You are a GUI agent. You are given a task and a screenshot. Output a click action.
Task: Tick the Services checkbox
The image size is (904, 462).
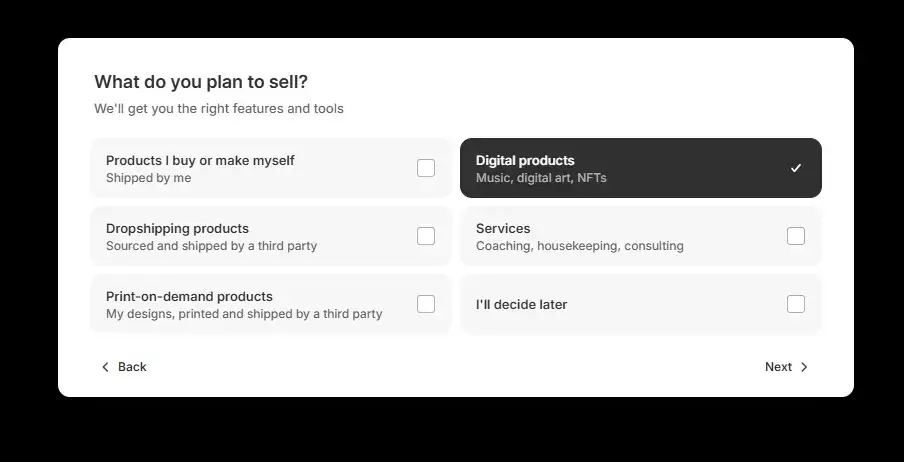[796, 236]
